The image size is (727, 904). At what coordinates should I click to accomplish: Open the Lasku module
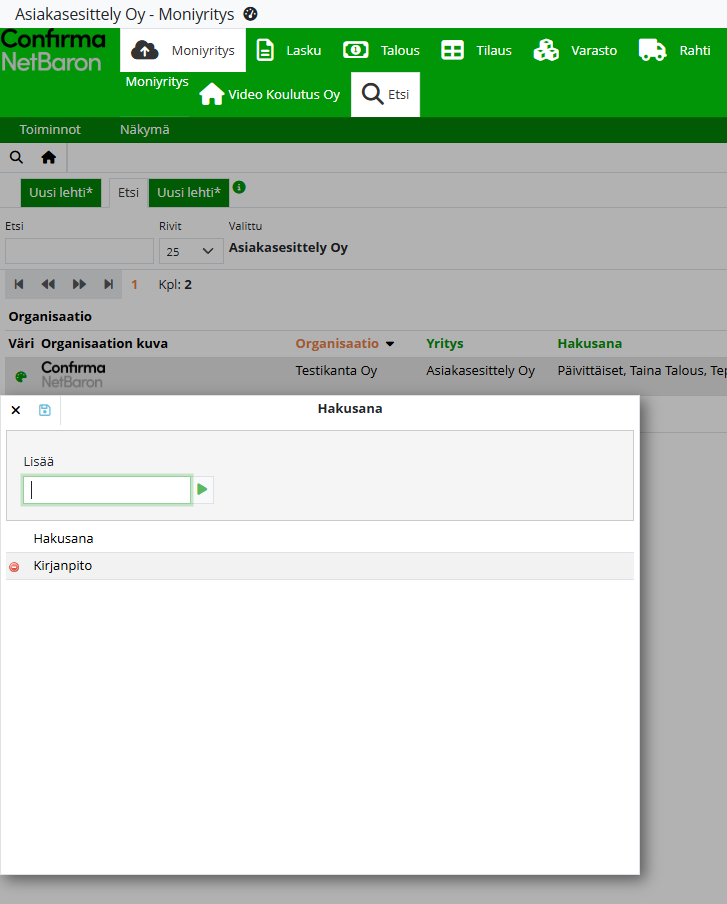(282, 50)
